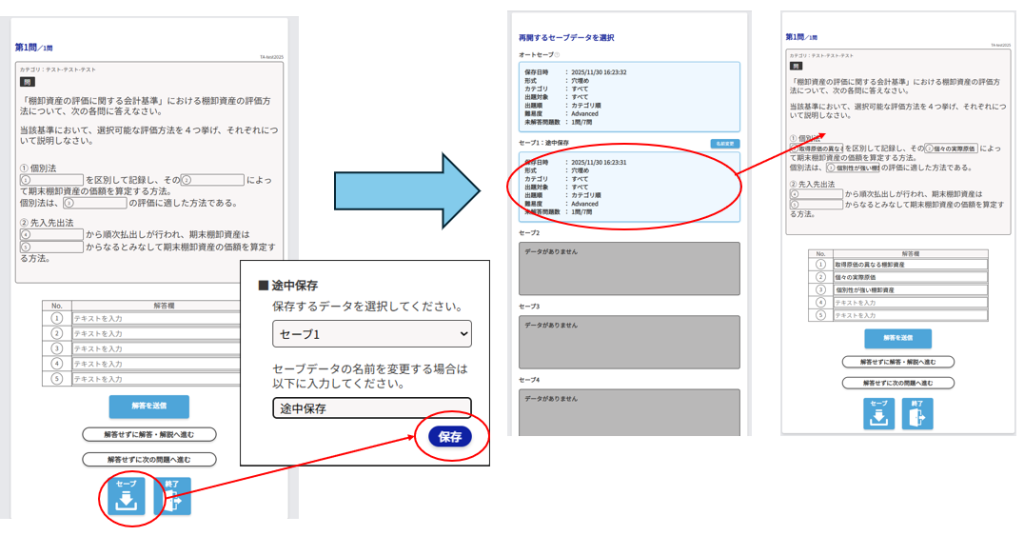Click 解答せずに次の問題へ進む below the restored answers
1024x536 pixels.
click(x=897, y=382)
